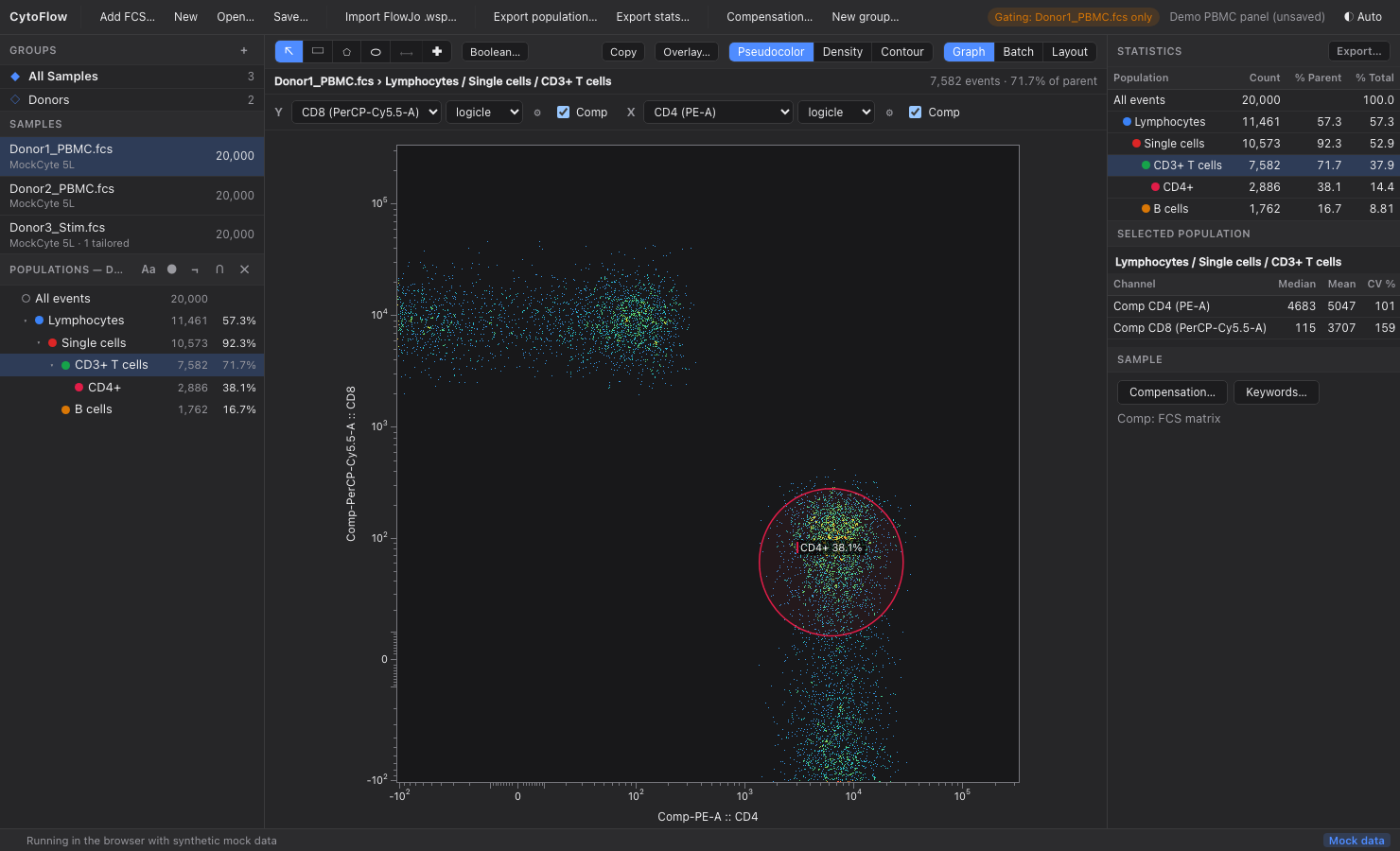Open the Graph tab
Viewport: 1400px width, 851px height.
pyautogui.click(x=969, y=52)
